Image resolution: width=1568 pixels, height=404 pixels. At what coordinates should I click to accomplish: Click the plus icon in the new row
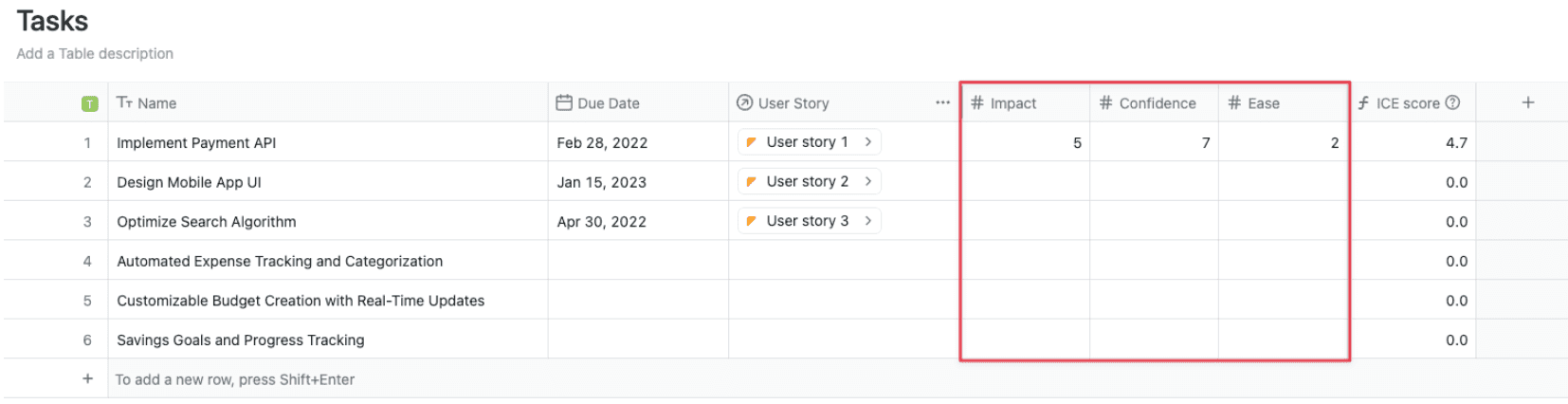(x=87, y=378)
